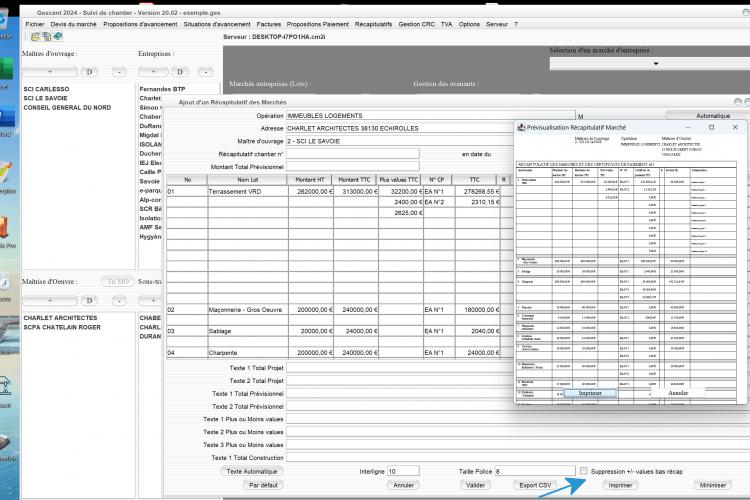Open Devis du marché menu

point(74,24)
